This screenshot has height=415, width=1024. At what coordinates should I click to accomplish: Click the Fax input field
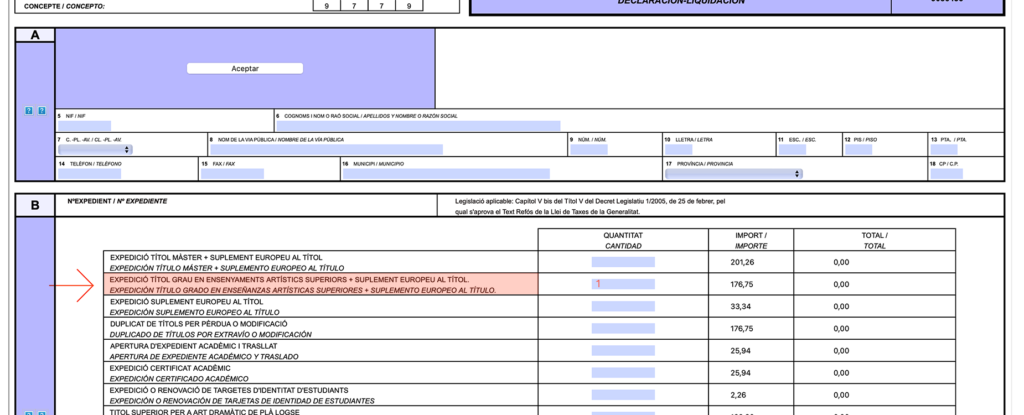pyautogui.click(x=233, y=173)
